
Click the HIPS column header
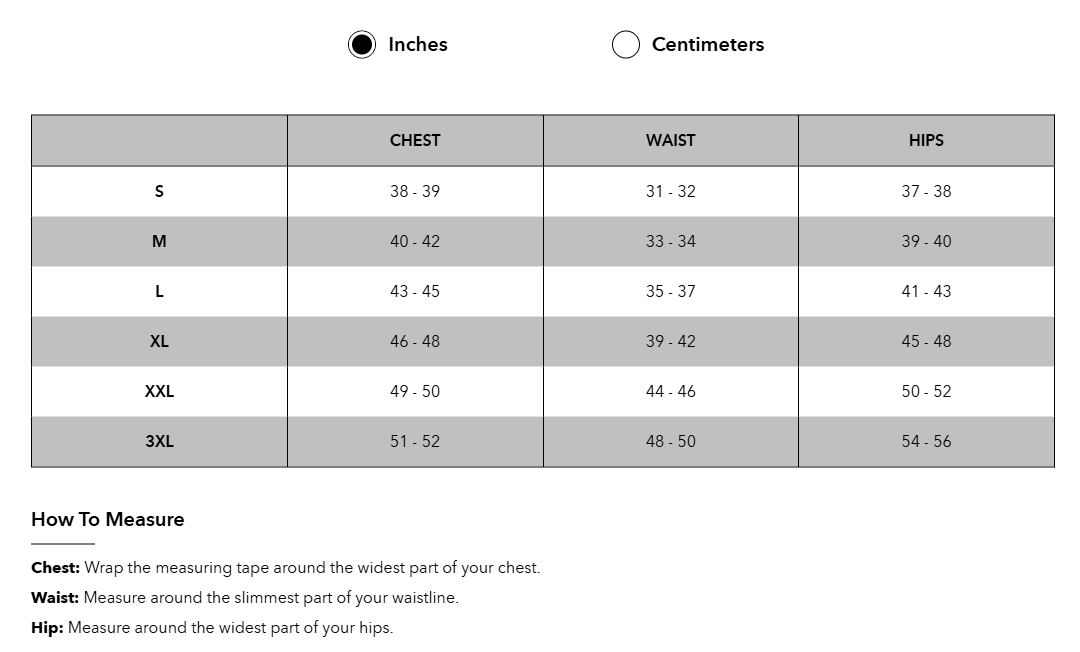(x=926, y=141)
